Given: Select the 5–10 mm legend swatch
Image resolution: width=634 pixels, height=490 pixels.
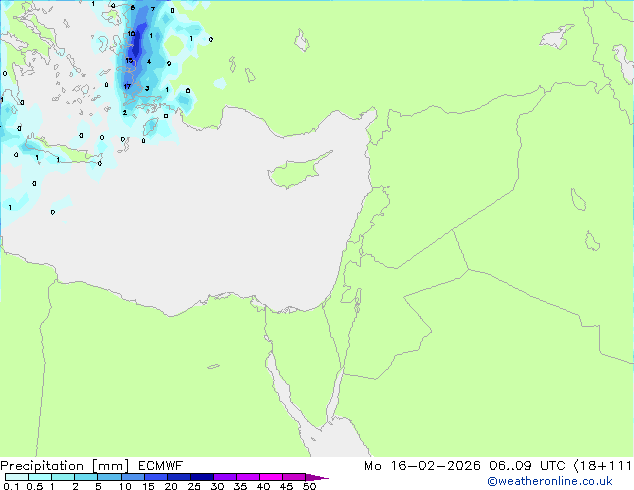Looking at the screenshot, I should [109, 477].
